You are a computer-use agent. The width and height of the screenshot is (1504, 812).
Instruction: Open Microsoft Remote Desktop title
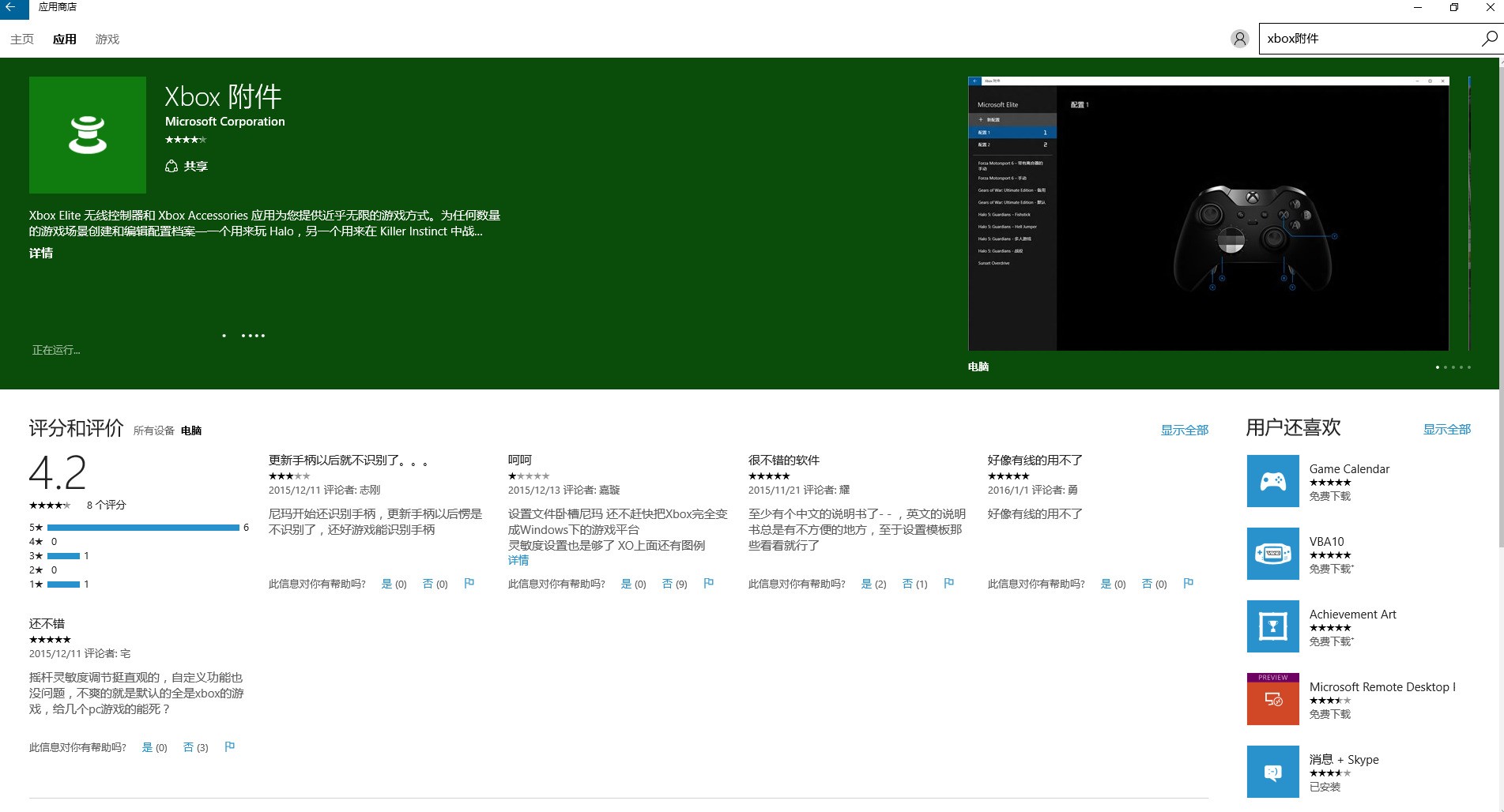[x=1382, y=686]
